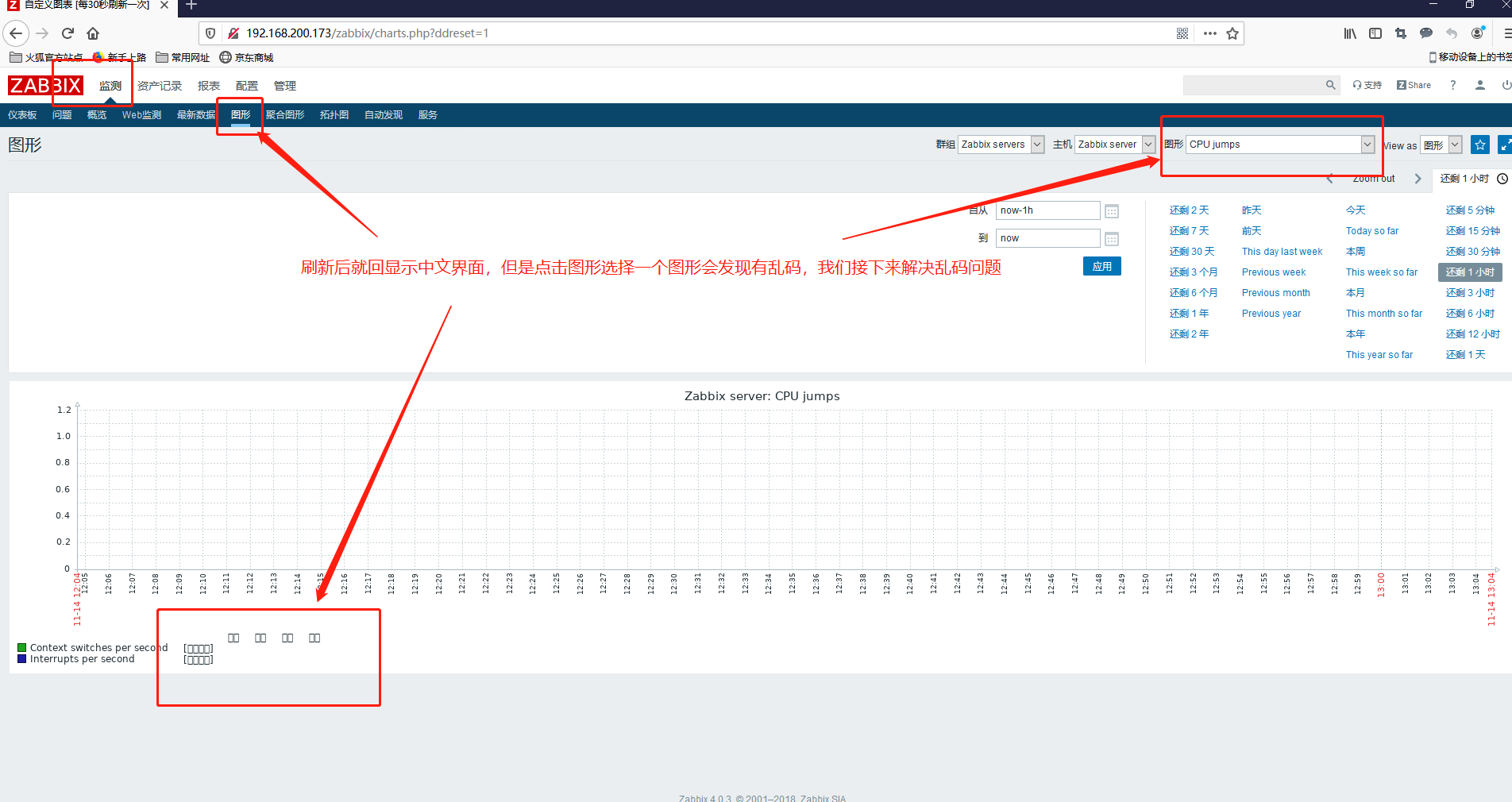Open the 报表 main menu

[209, 86]
